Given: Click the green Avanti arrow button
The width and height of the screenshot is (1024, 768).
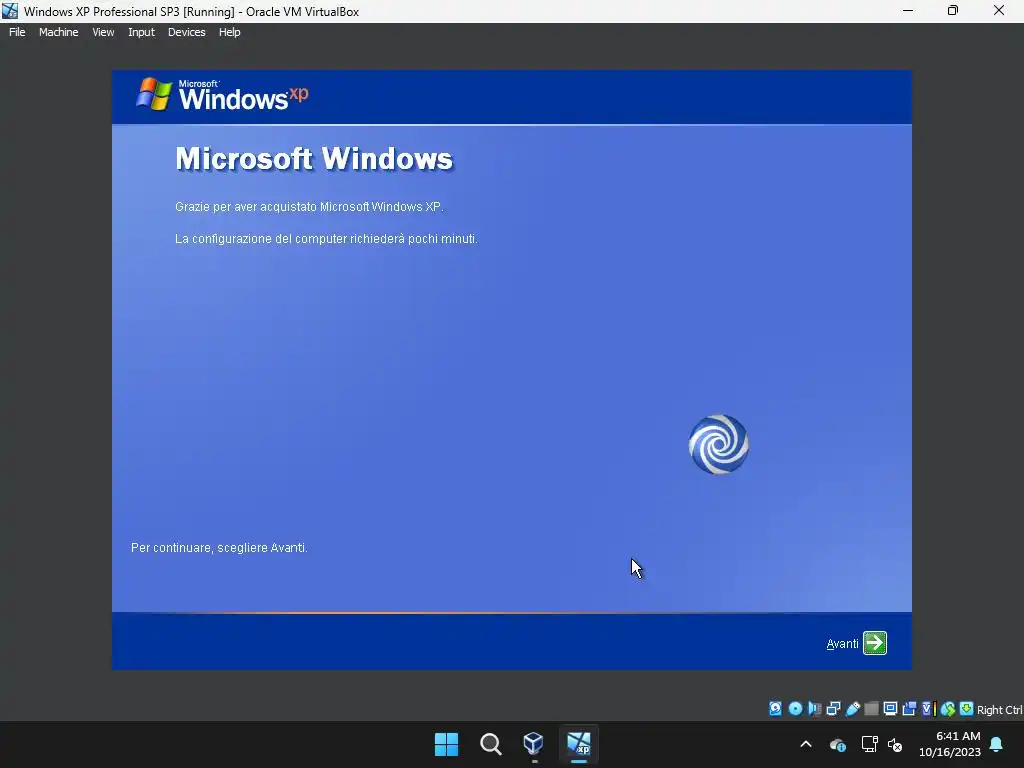Looking at the screenshot, I should point(874,643).
